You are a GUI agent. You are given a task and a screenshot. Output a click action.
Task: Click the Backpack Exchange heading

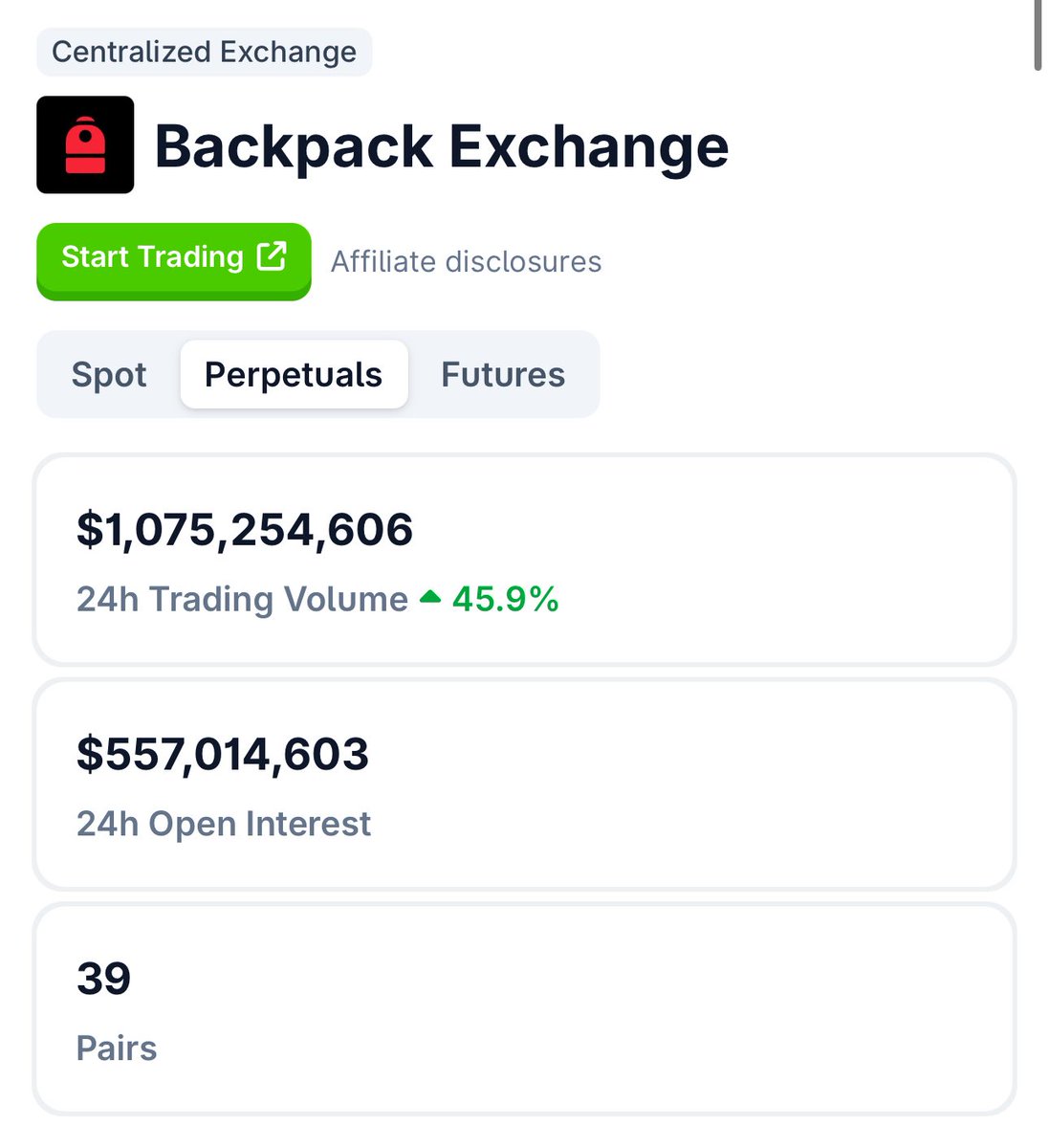tap(442, 146)
